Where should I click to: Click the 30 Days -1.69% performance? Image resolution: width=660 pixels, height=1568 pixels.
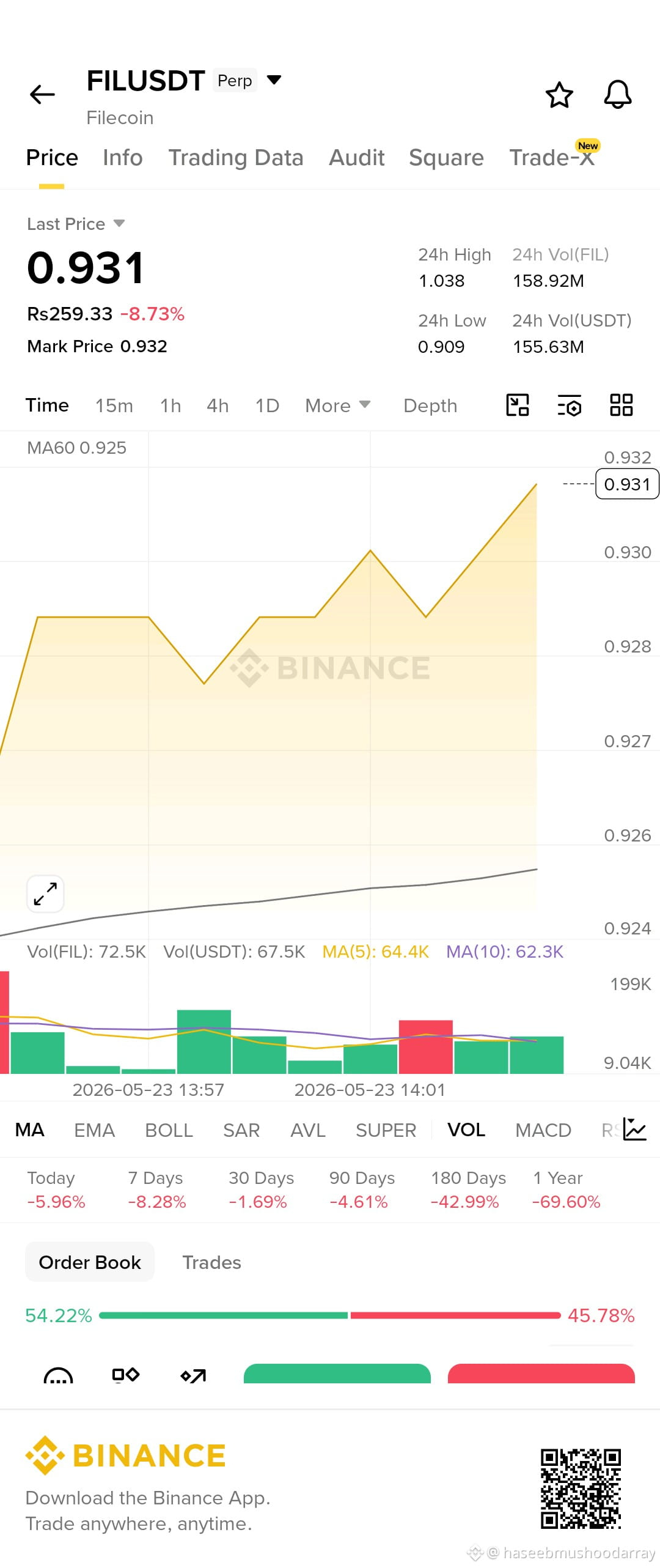[x=261, y=1190]
